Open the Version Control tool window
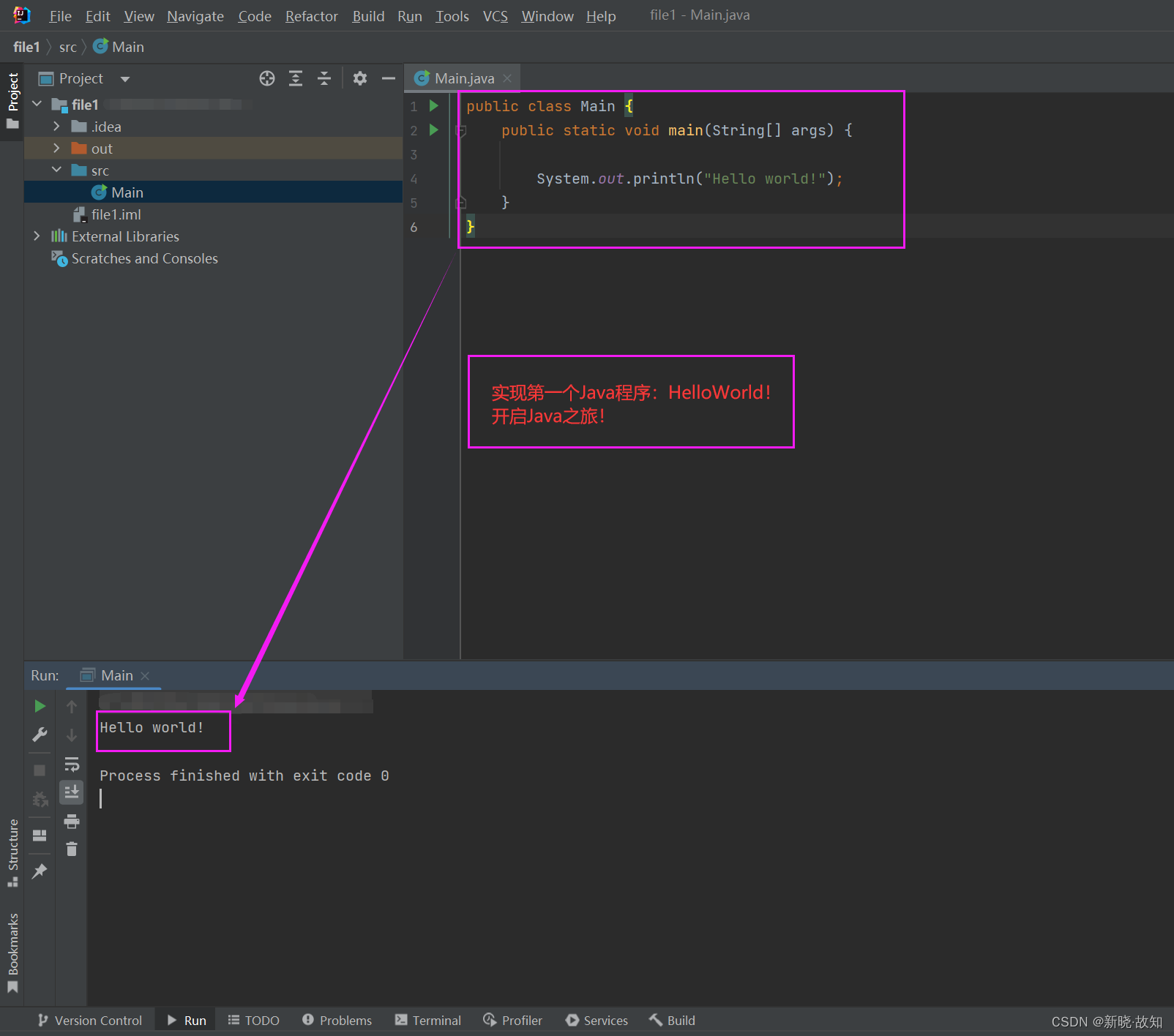 (90, 1021)
